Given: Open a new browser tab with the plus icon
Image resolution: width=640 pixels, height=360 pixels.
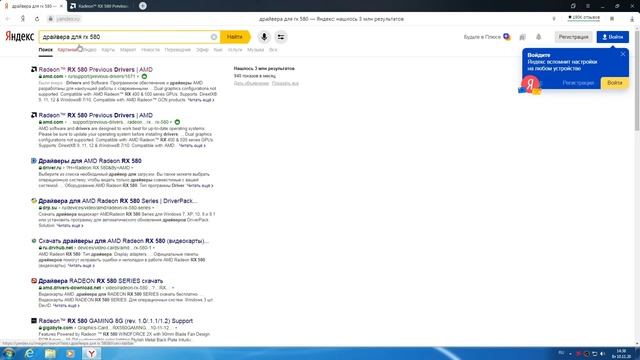Looking at the screenshot, I should 142,6.
